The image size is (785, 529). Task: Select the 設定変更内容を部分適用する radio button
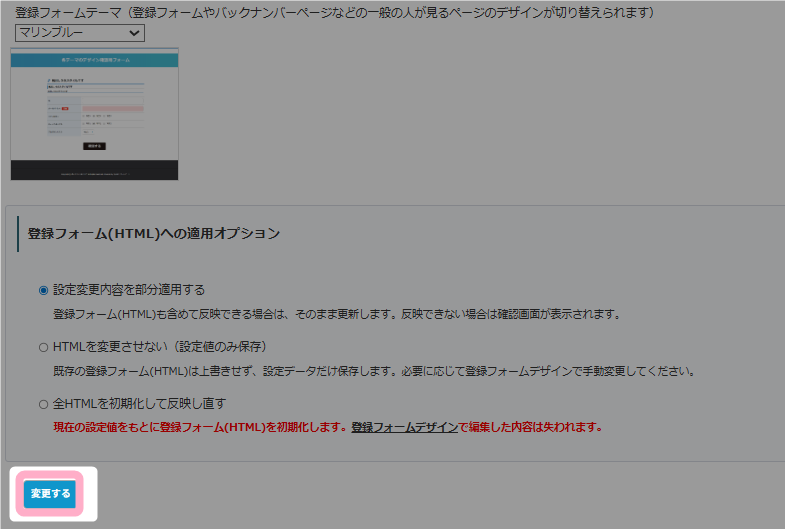(43, 290)
